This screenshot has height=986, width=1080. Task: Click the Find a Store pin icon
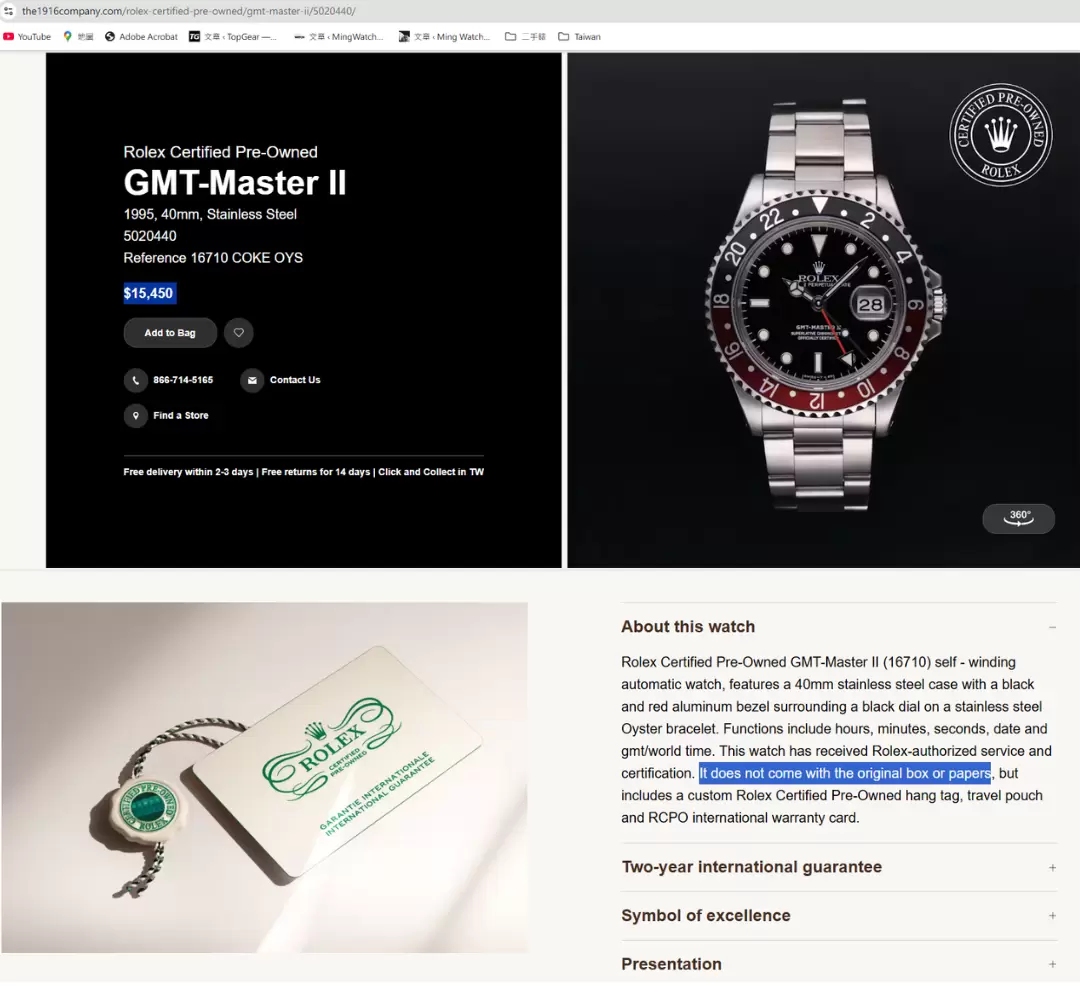136,416
